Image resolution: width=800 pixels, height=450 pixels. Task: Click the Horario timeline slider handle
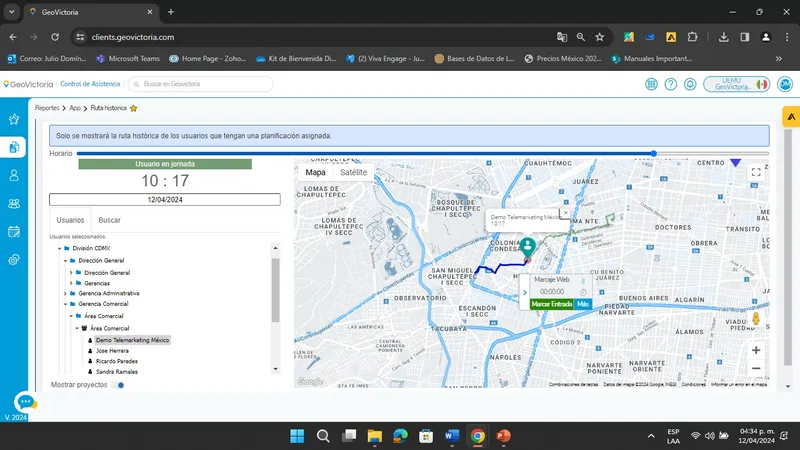pyautogui.click(x=654, y=153)
